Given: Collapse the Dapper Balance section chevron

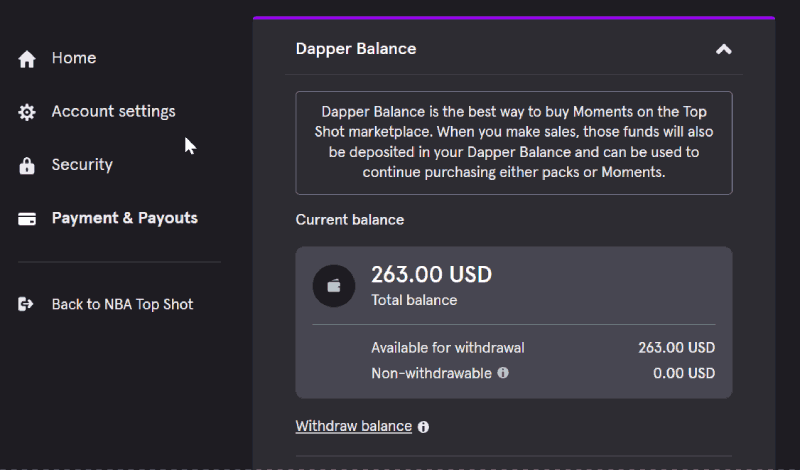Looking at the screenshot, I should pos(723,50).
